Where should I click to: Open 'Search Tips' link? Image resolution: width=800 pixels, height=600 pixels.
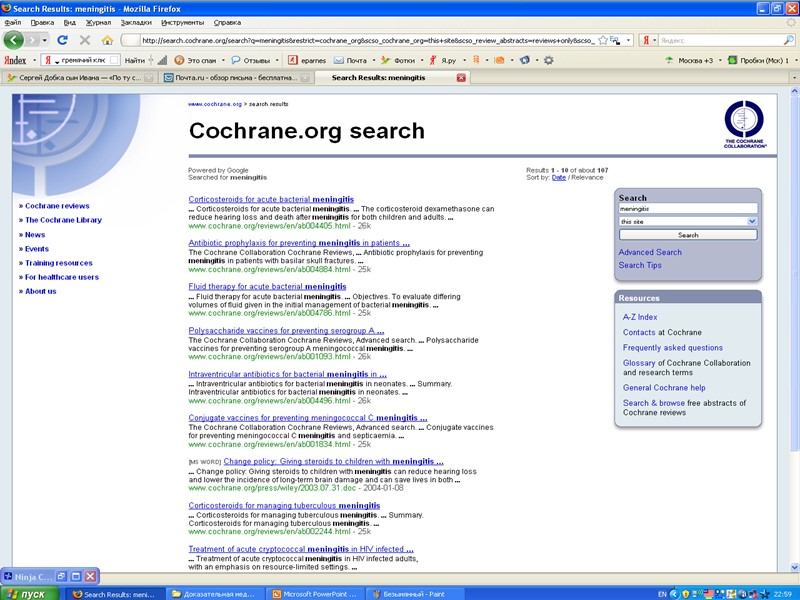pyautogui.click(x=640, y=265)
